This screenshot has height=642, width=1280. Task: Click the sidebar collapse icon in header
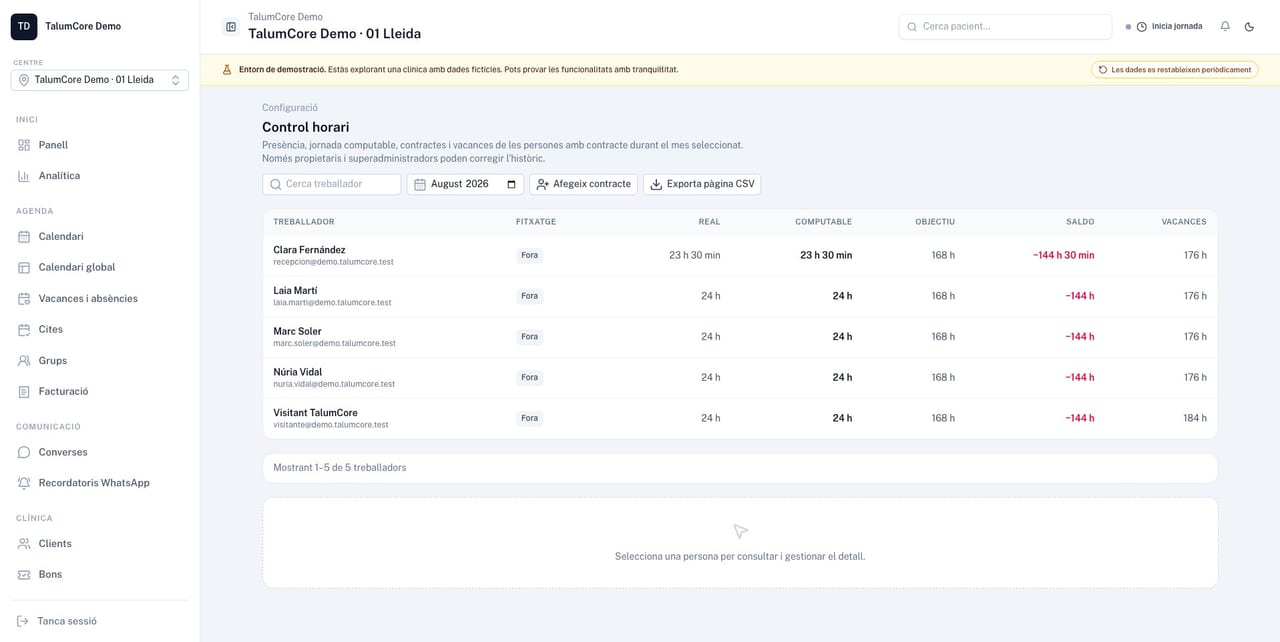point(231,27)
